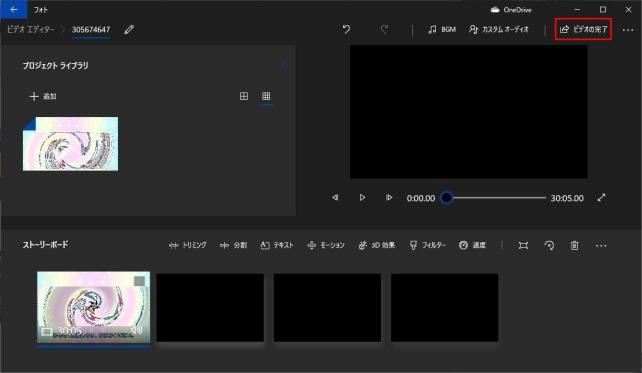This screenshot has width=642, height=373.
Task: Select the fourth black storyboard clip
Action: [445, 307]
